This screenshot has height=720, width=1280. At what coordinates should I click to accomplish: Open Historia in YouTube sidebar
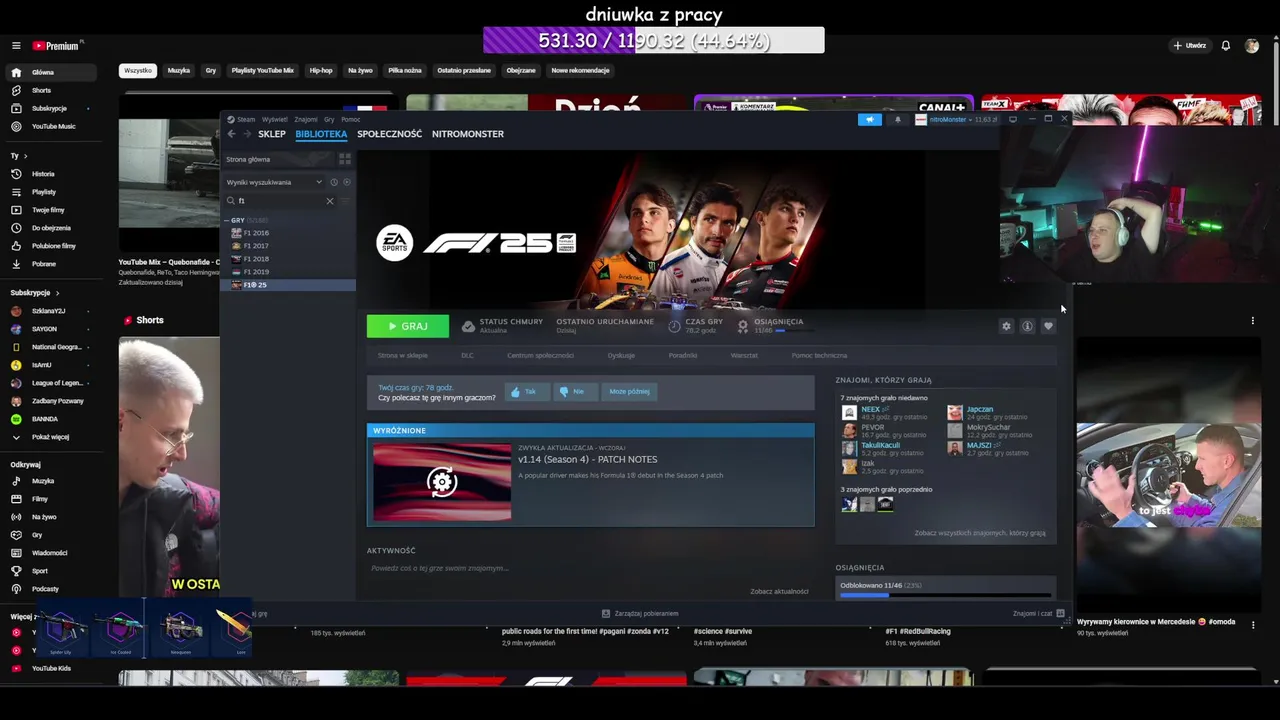tap(50, 174)
